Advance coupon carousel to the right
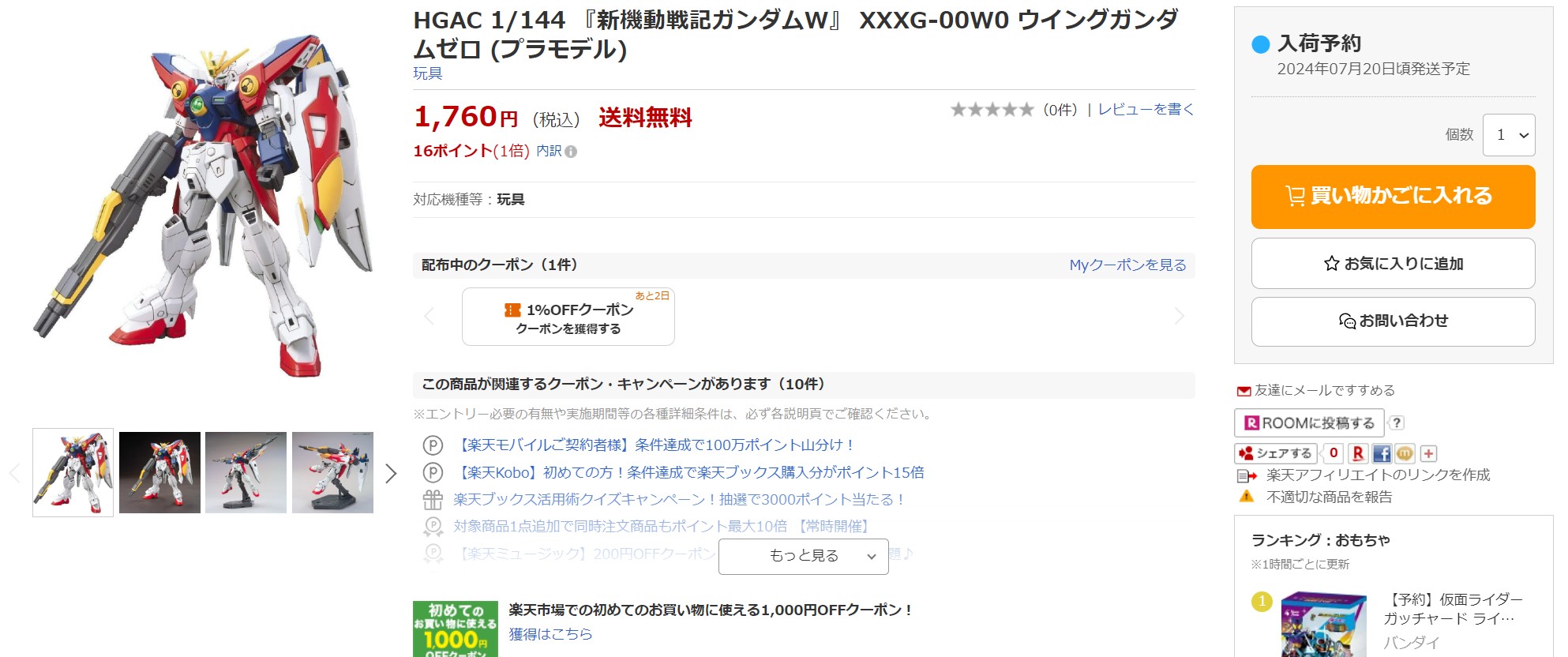The width and height of the screenshot is (1568, 657). (1180, 317)
